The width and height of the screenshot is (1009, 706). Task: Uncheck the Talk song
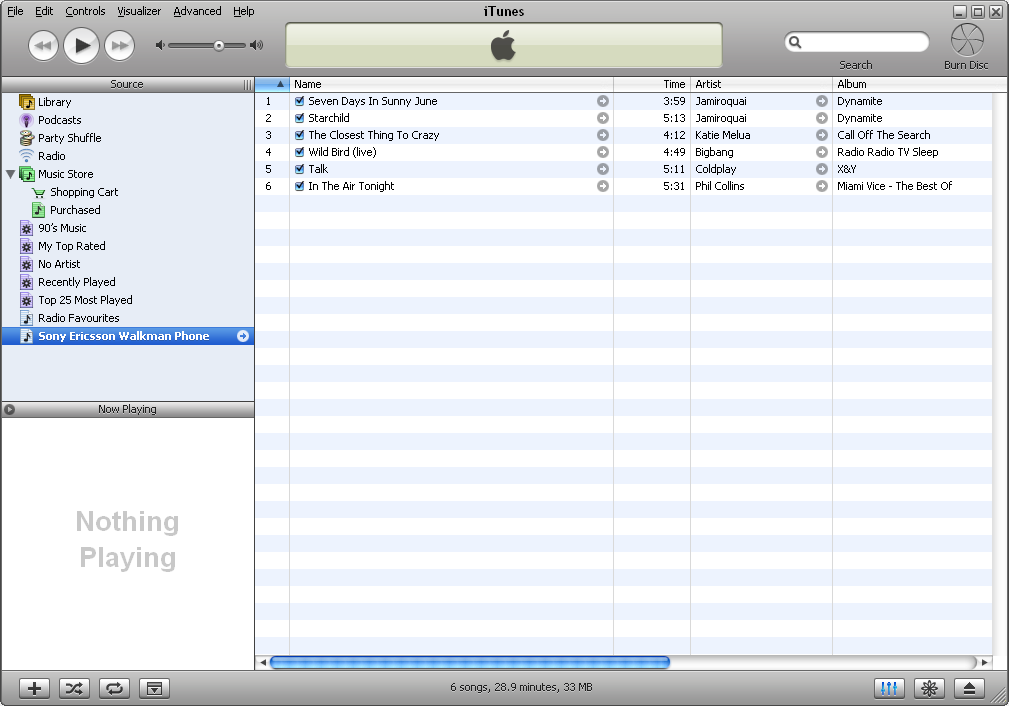coord(299,169)
